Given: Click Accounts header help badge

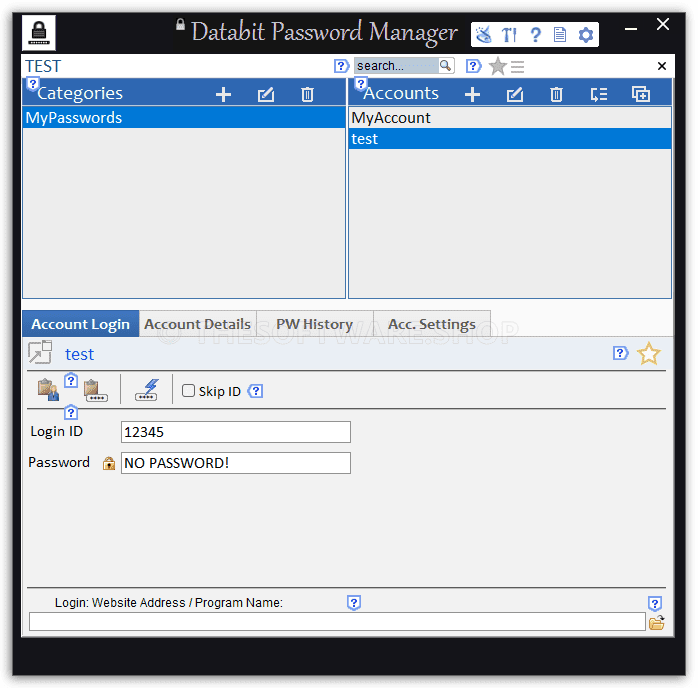Looking at the screenshot, I should [361, 83].
